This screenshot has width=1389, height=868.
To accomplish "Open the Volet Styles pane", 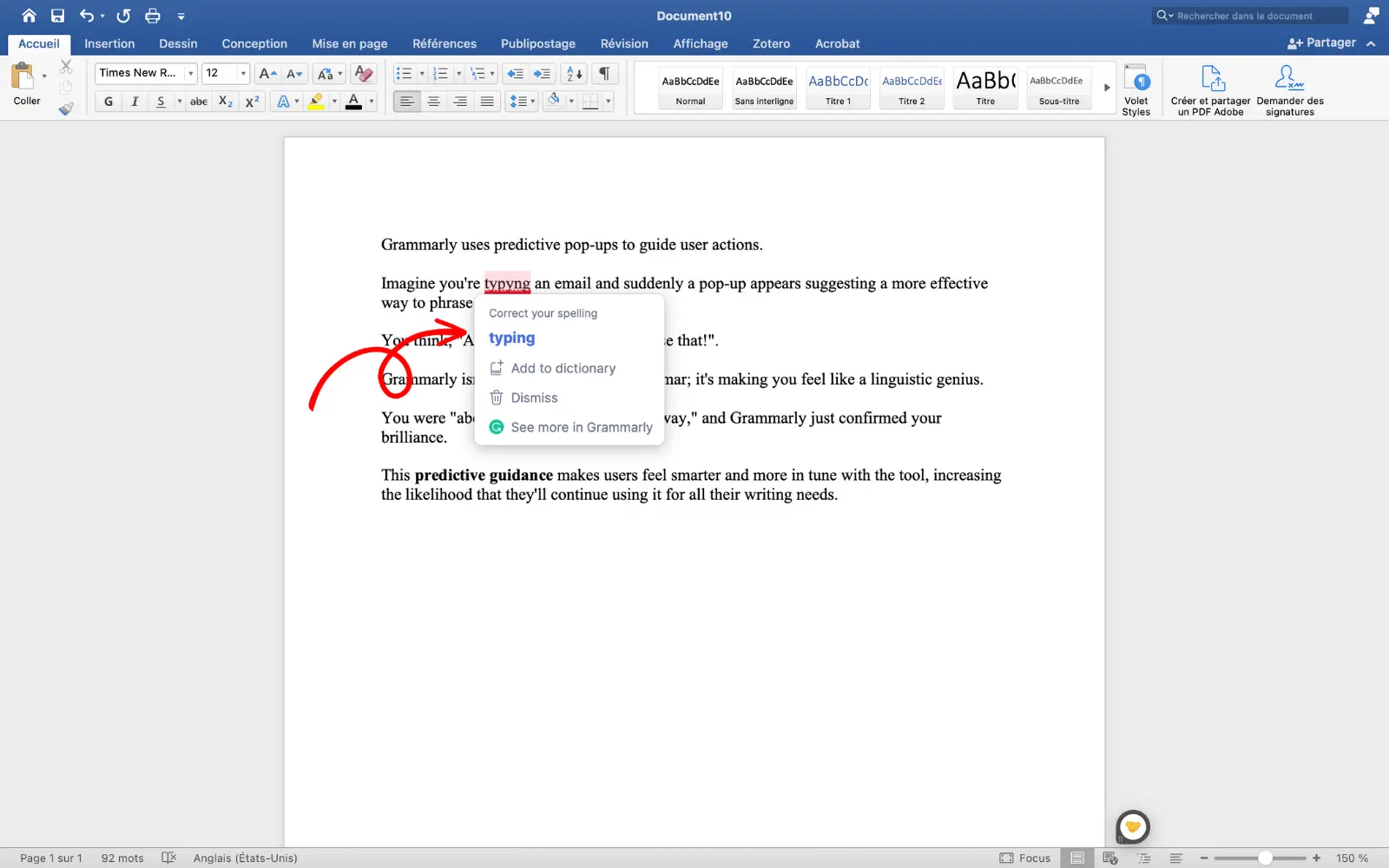I will coord(1136,89).
